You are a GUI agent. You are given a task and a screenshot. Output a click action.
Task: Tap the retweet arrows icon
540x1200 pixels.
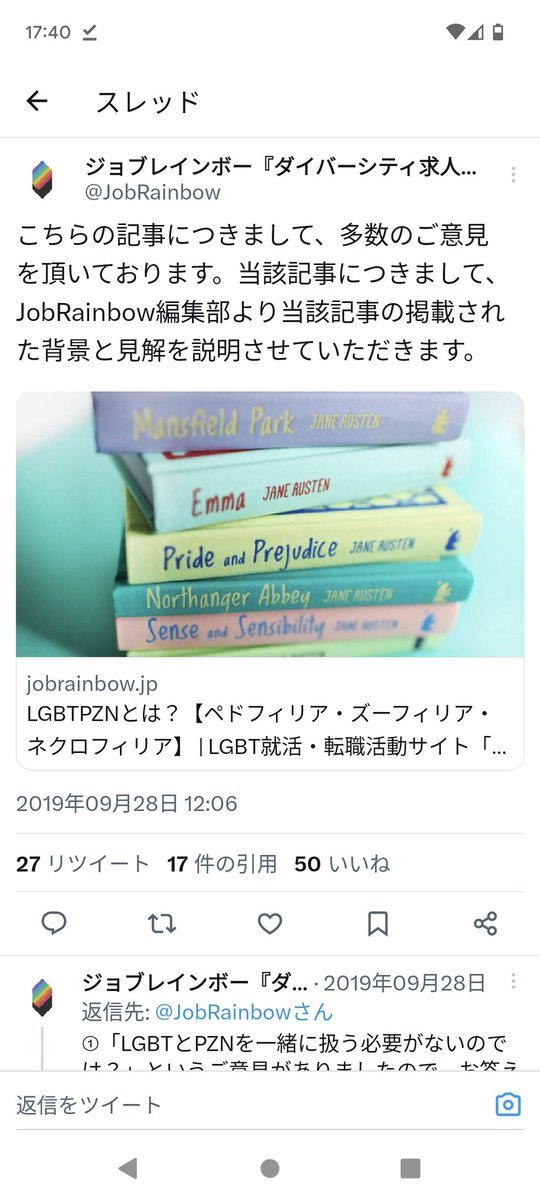click(x=161, y=923)
